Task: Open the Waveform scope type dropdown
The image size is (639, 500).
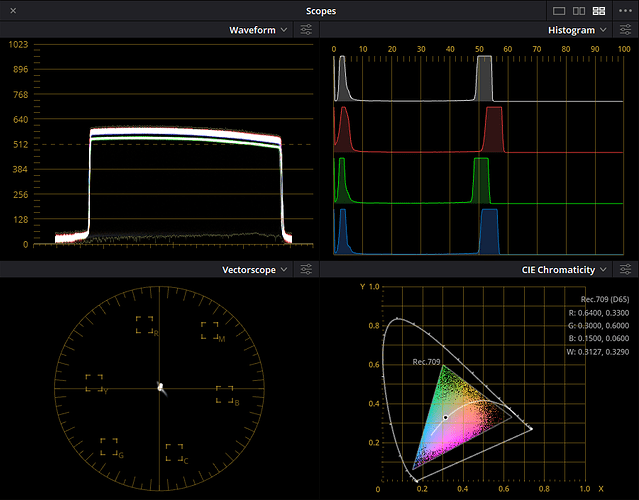Action: [258, 30]
